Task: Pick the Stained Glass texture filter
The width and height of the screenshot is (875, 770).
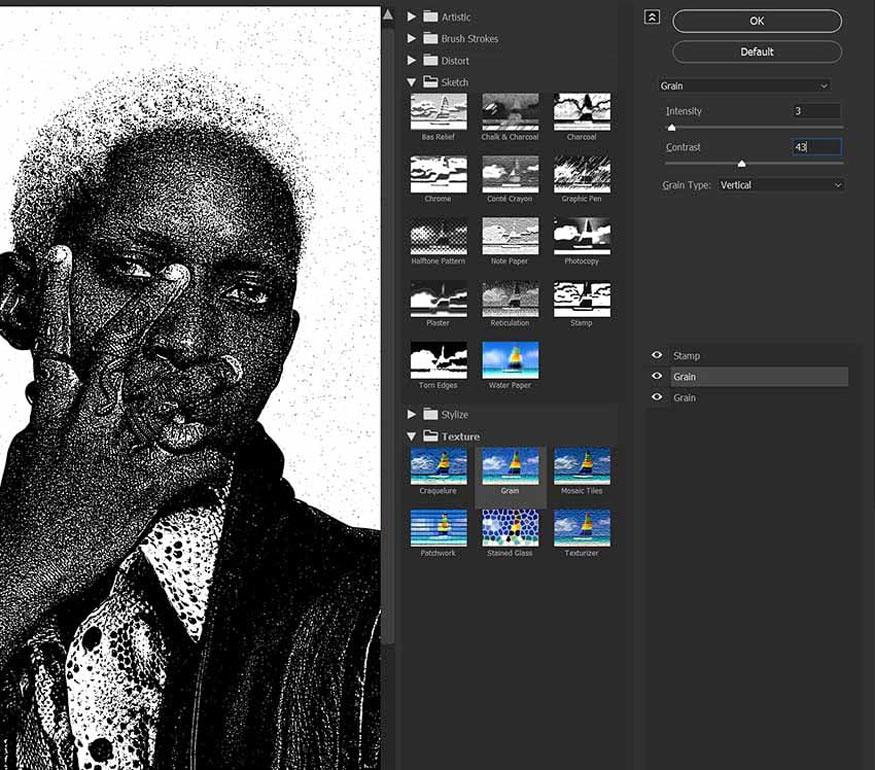Action: [510, 528]
